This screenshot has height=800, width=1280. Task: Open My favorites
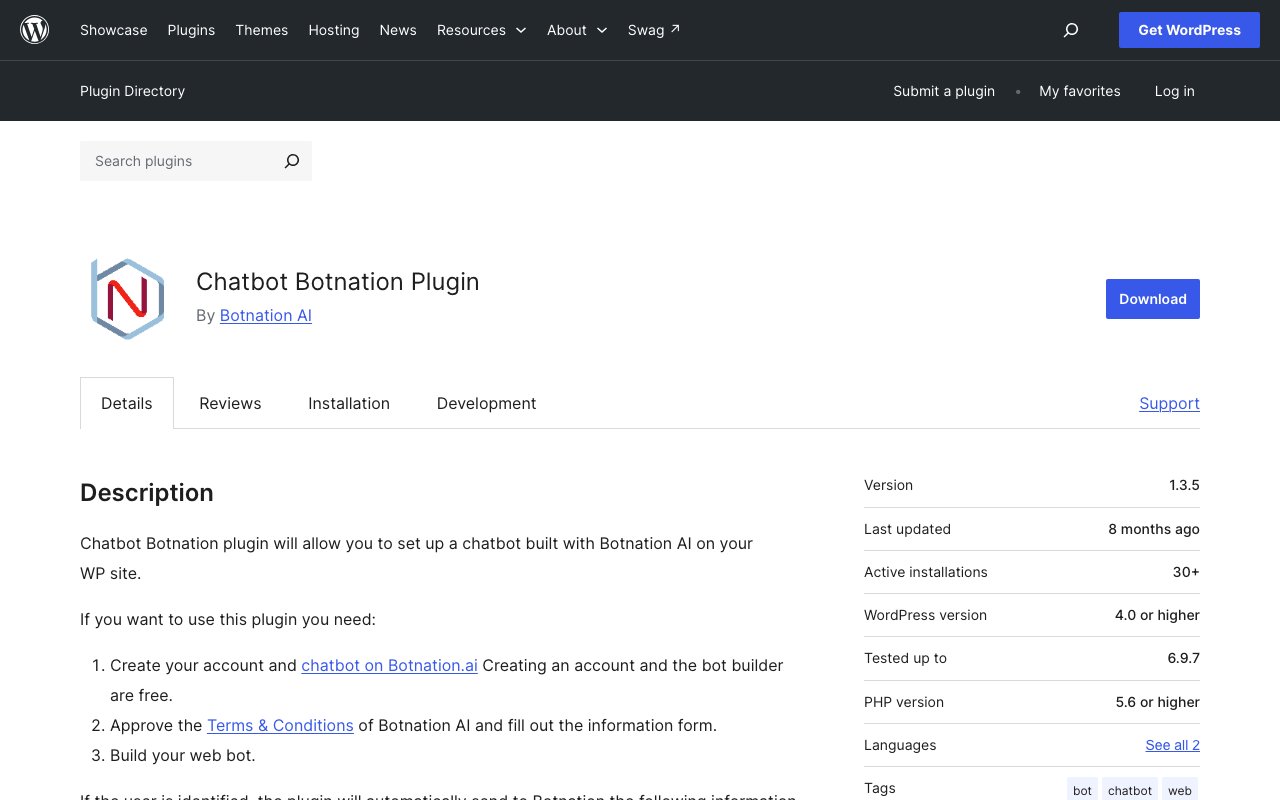point(1080,91)
